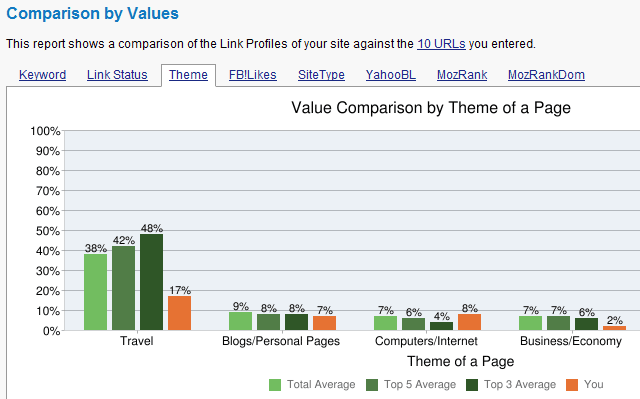Toggle the Top 5 Average legend label
Image resolution: width=640 pixels, height=399 pixels.
tap(420, 384)
